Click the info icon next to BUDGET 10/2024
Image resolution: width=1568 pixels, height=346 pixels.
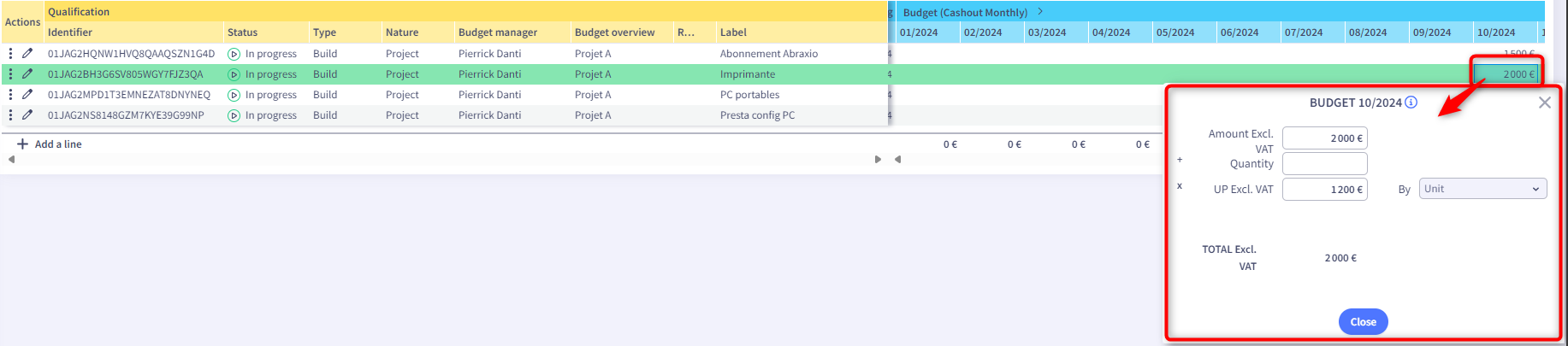(1411, 103)
